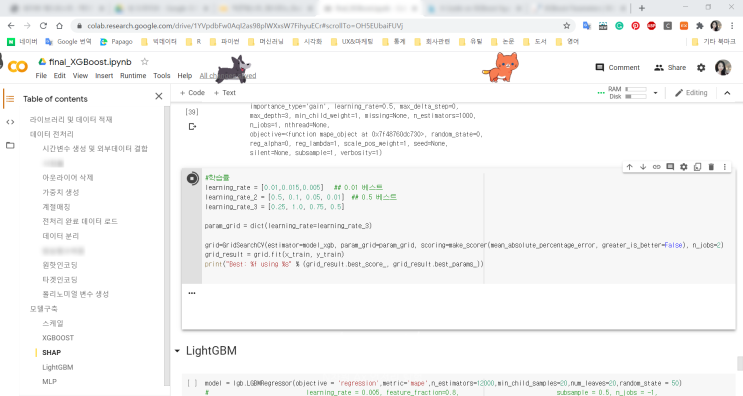The height and width of the screenshot is (396, 743).
Task: Click the Share button
Action: pyautogui.click(x=670, y=68)
